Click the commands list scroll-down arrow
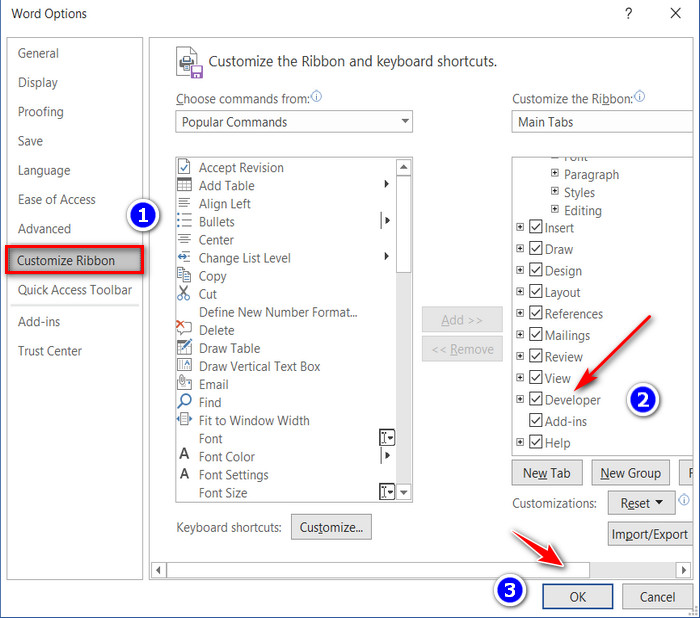The height and width of the screenshot is (618, 700). click(404, 493)
